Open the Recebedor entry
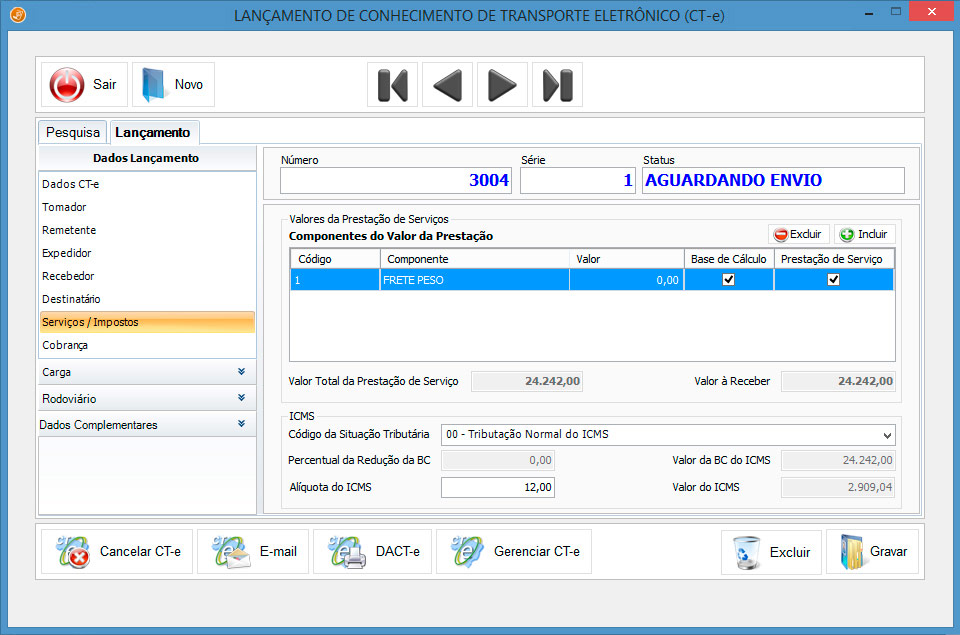 point(147,276)
